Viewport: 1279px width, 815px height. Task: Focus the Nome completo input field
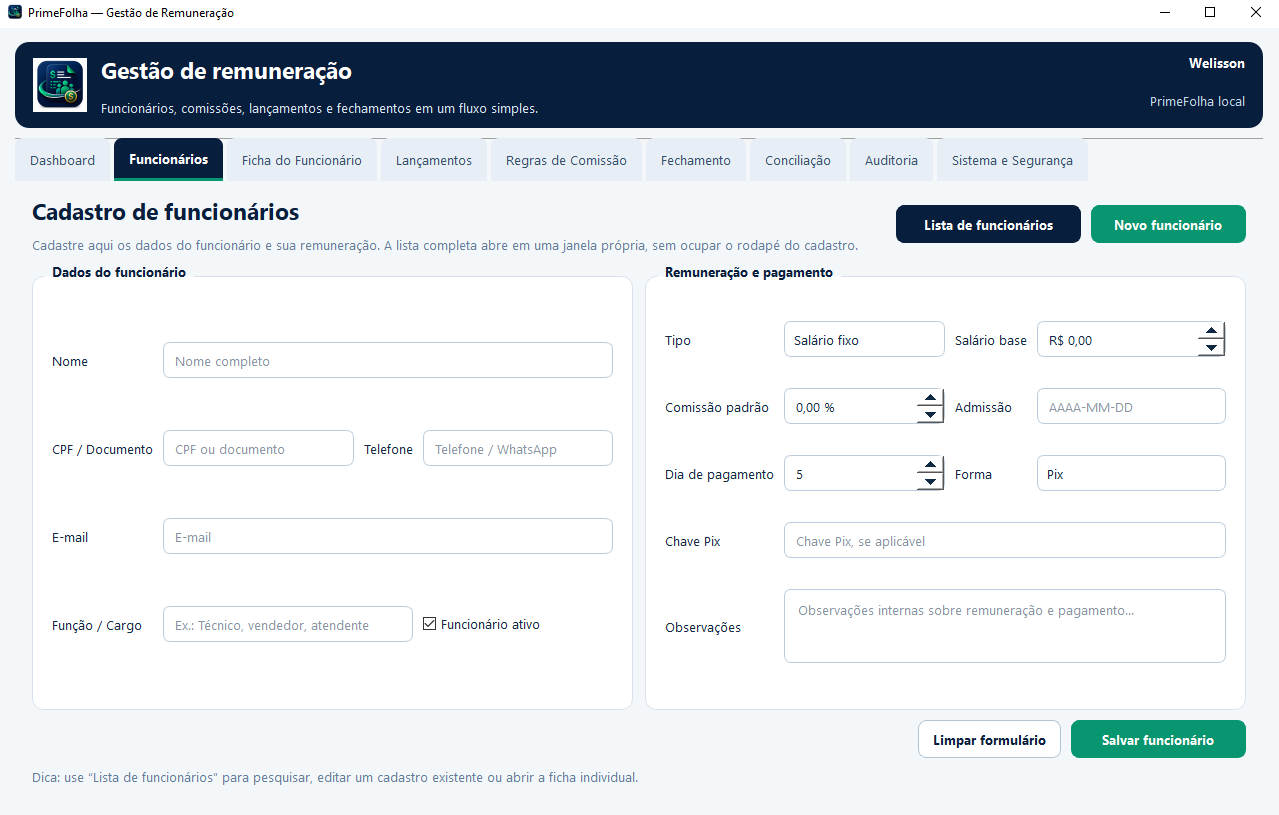coord(388,361)
